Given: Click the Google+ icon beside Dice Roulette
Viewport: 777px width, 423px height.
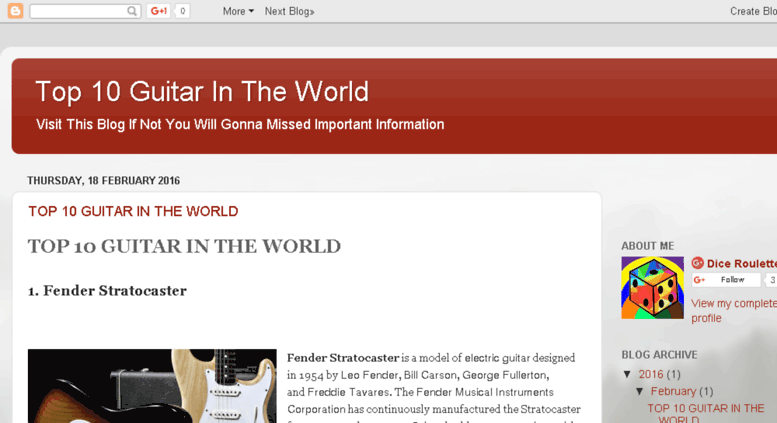Looking at the screenshot, I should [698, 263].
